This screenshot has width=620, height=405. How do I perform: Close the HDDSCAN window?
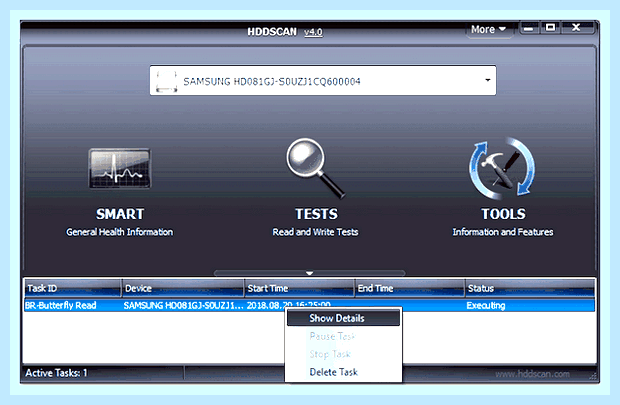576,28
